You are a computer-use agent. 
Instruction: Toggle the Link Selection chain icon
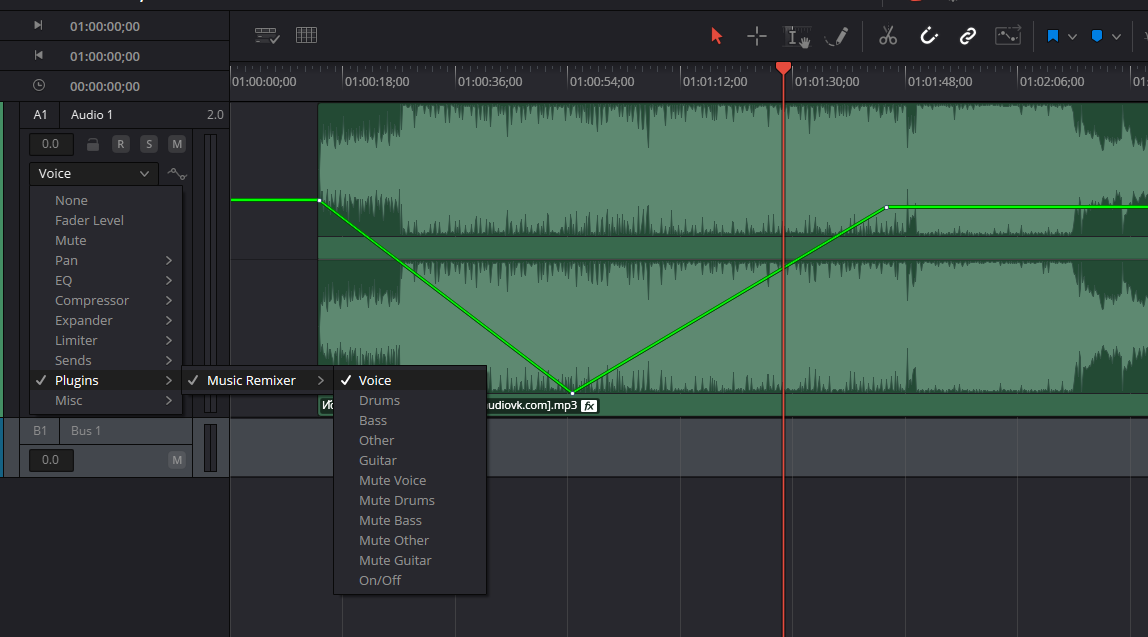968,36
